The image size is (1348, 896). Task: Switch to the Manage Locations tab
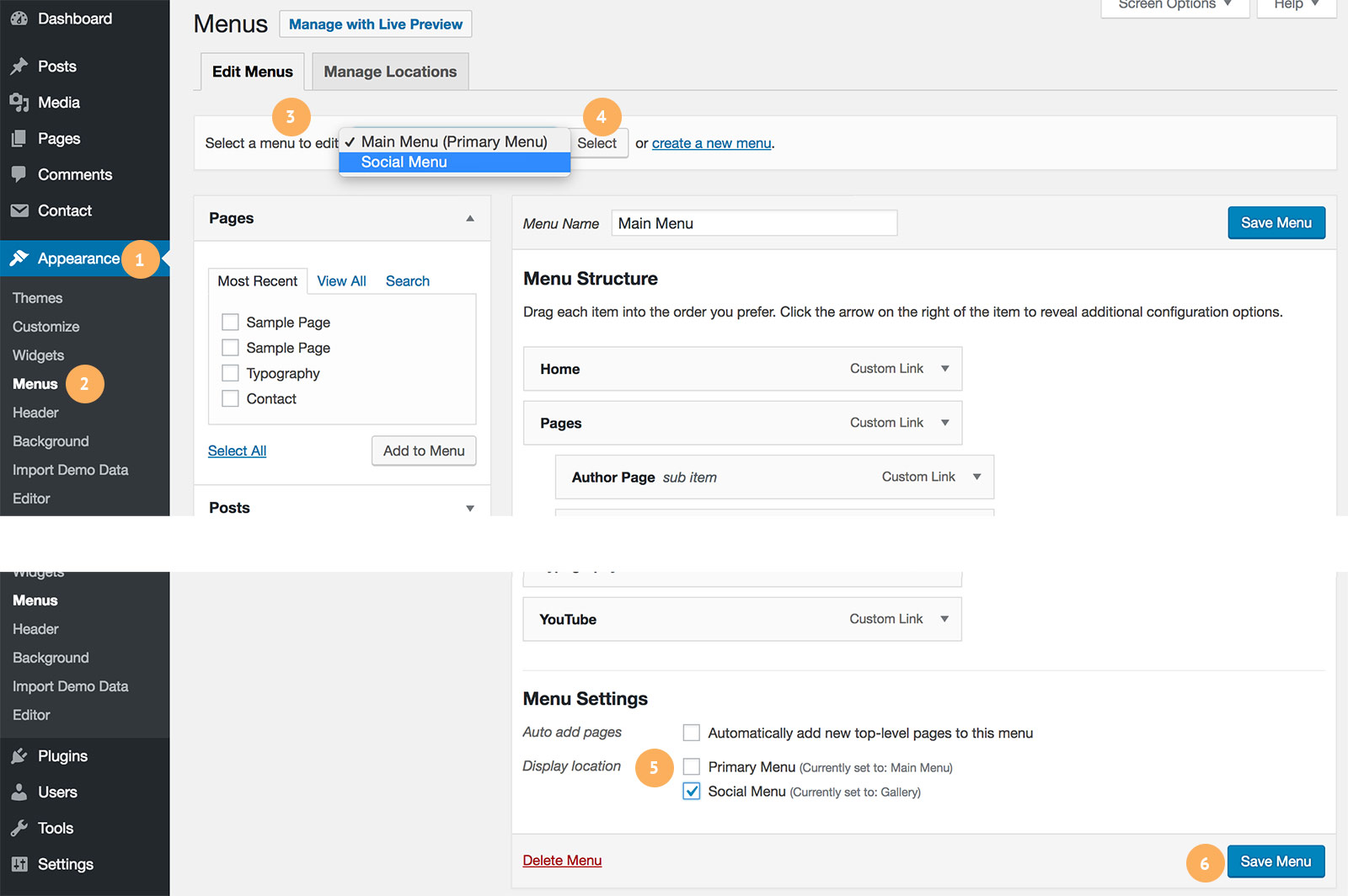click(390, 72)
